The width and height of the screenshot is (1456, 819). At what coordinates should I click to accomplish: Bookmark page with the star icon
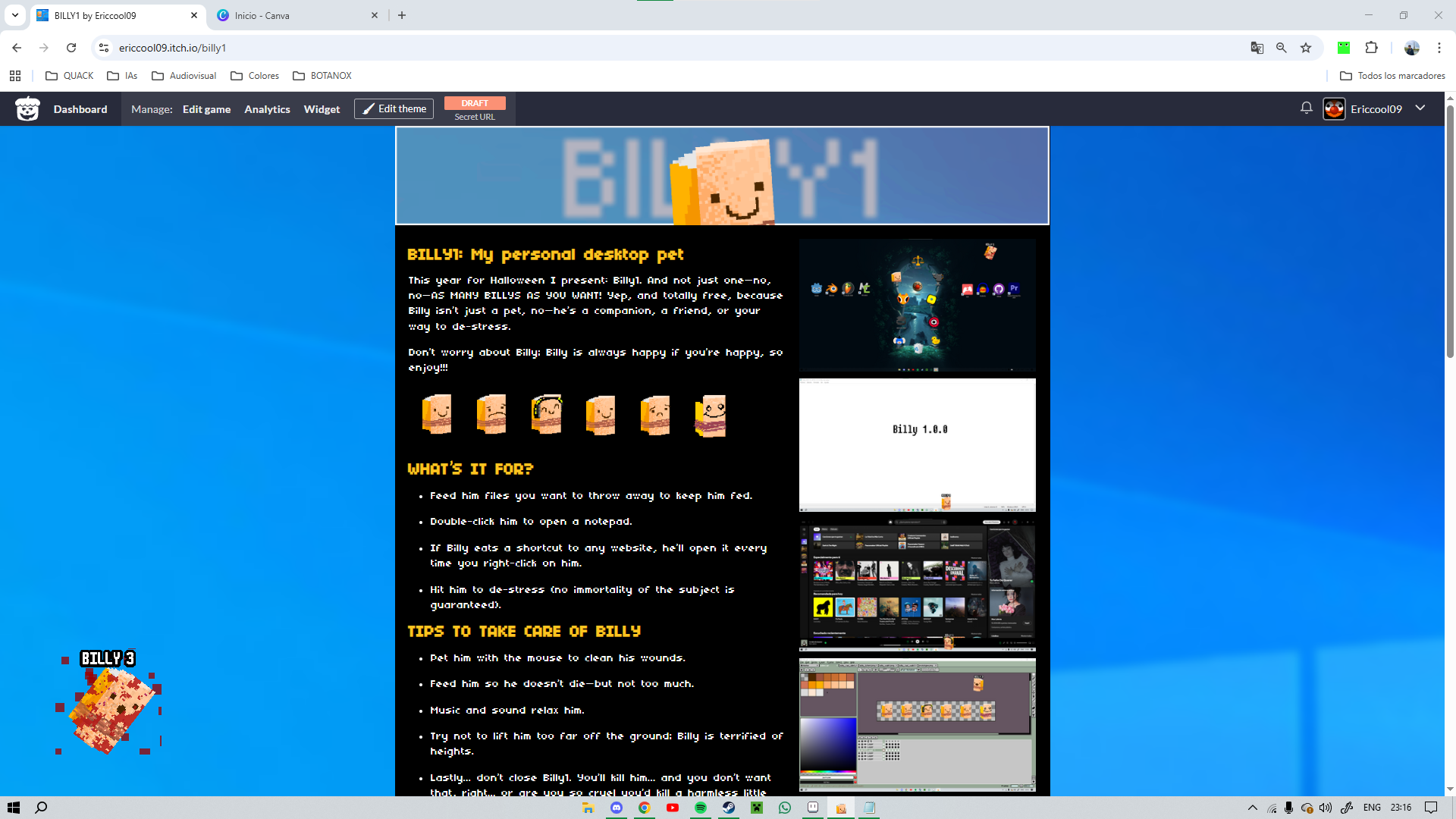1306,48
